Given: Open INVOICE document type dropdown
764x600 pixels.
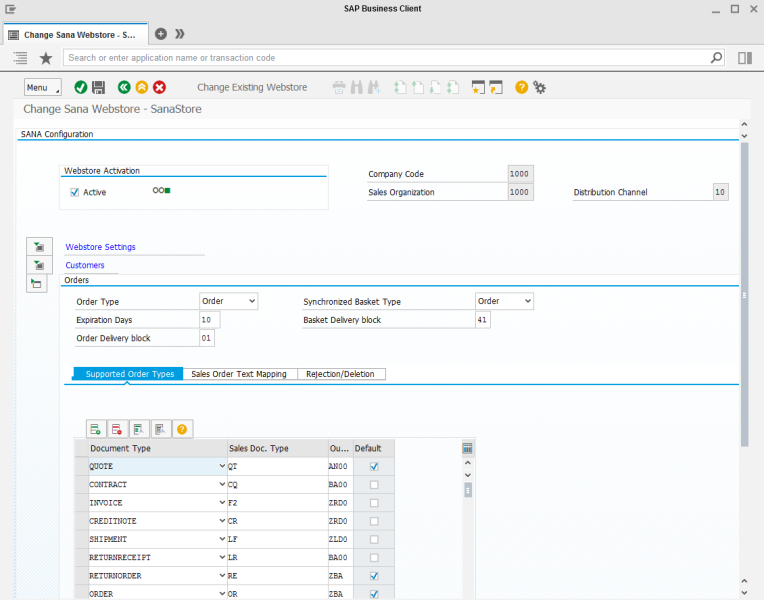Looking at the screenshot, I should point(222,503).
